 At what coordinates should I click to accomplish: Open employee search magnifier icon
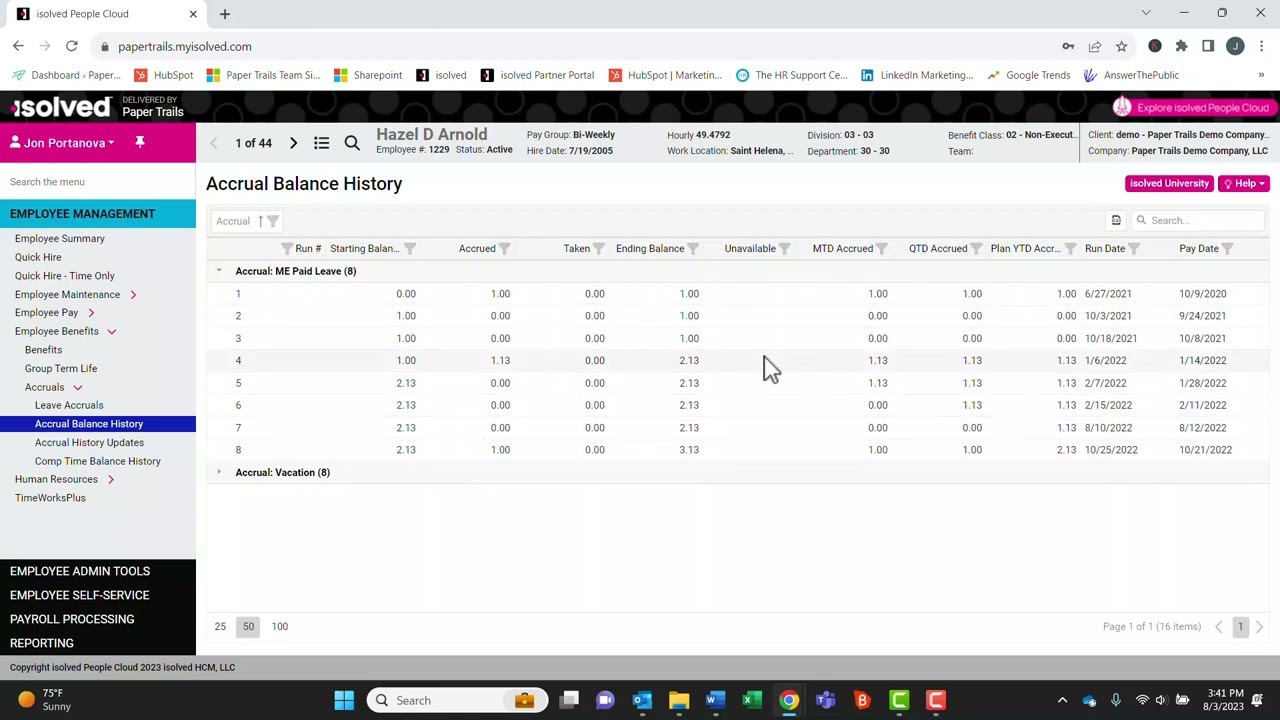(x=352, y=143)
